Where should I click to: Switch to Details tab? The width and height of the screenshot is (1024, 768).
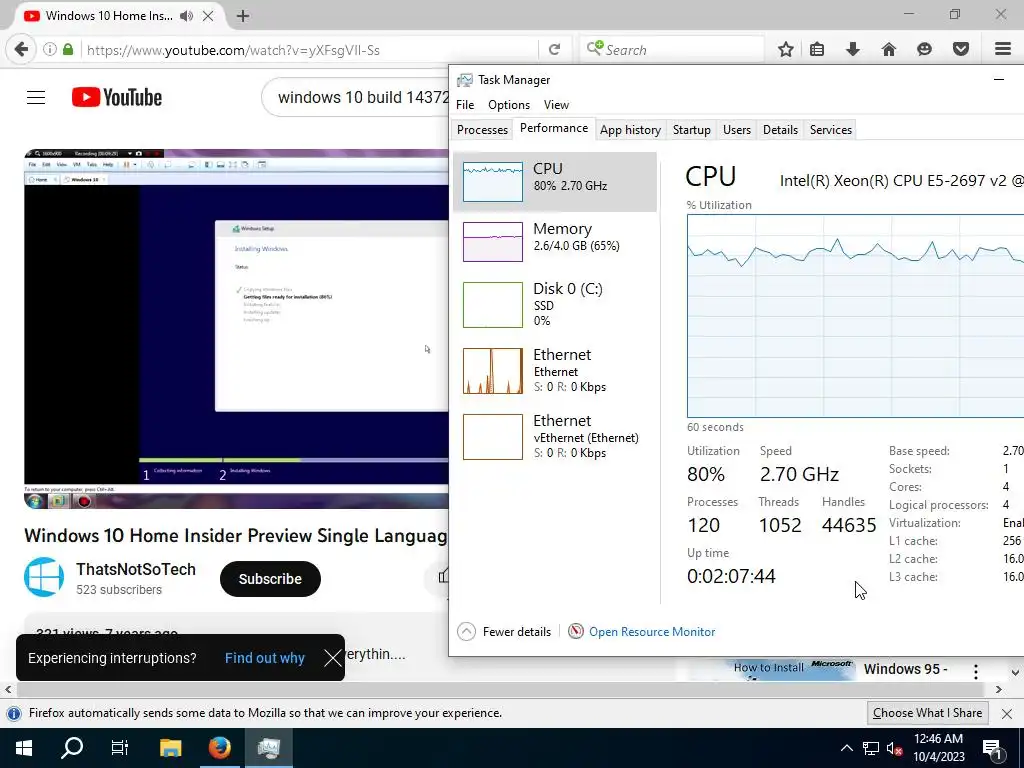pos(780,129)
